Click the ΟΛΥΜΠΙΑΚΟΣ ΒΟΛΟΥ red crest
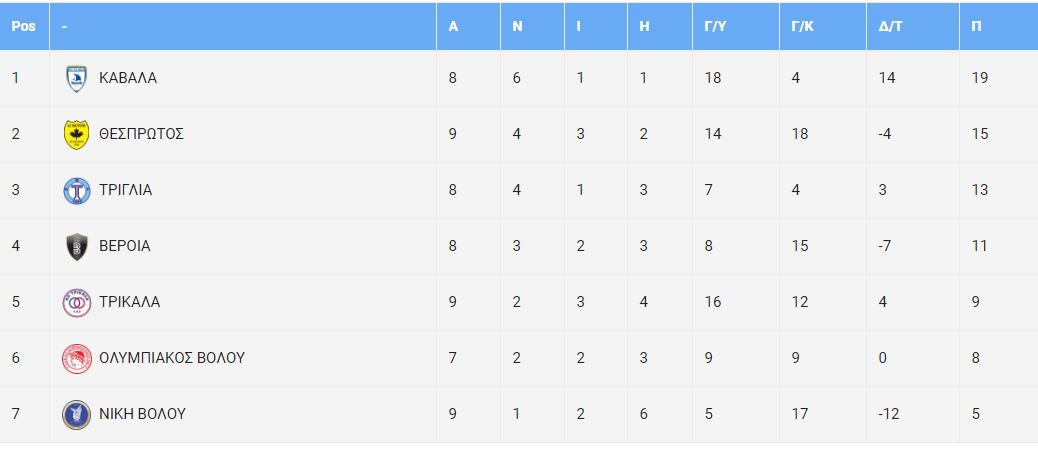This screenshot has width=1038, height=461. pyautogui.click(x=77, y=358)
